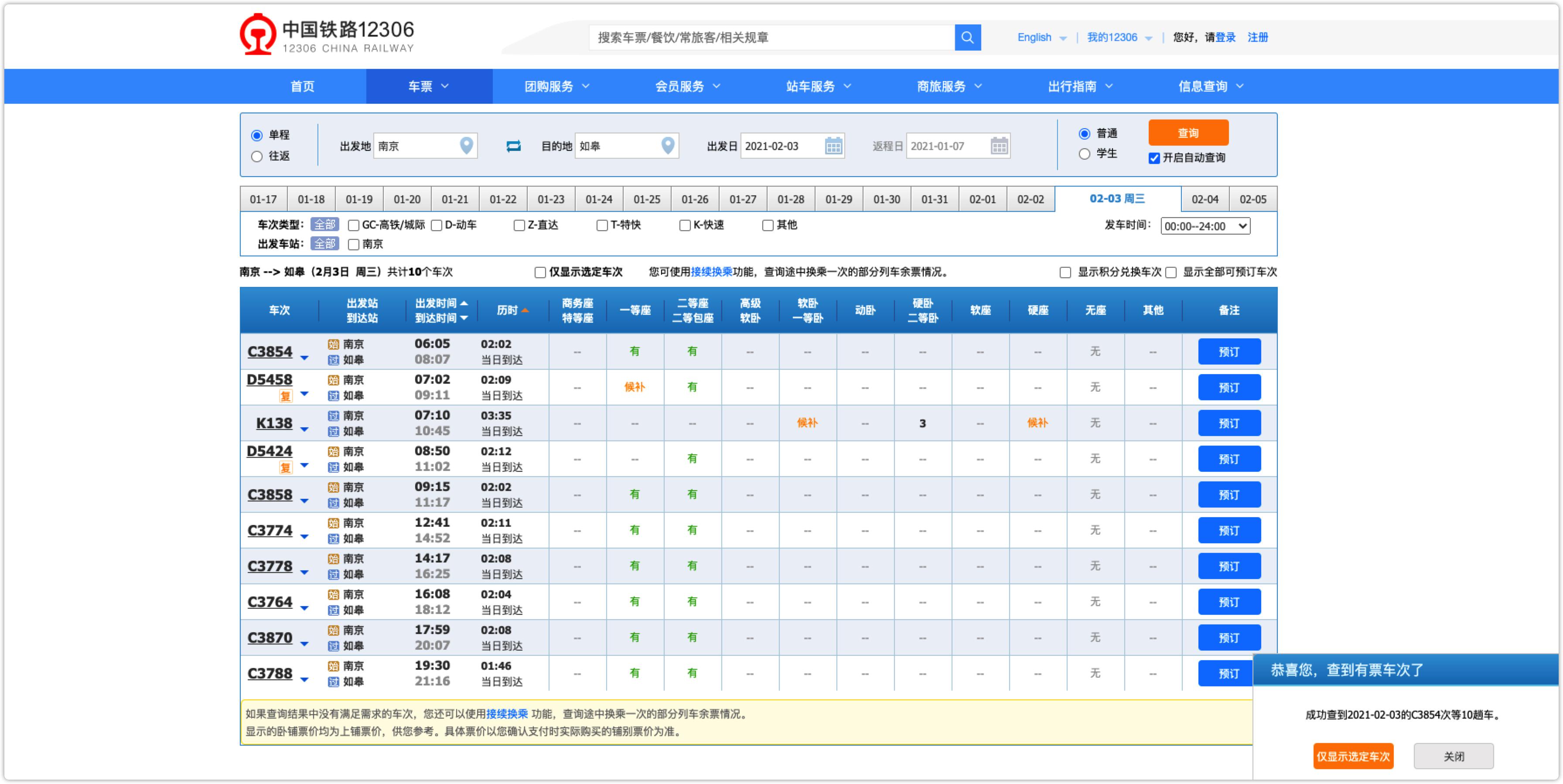Open the departure date calendar icon

833,146
